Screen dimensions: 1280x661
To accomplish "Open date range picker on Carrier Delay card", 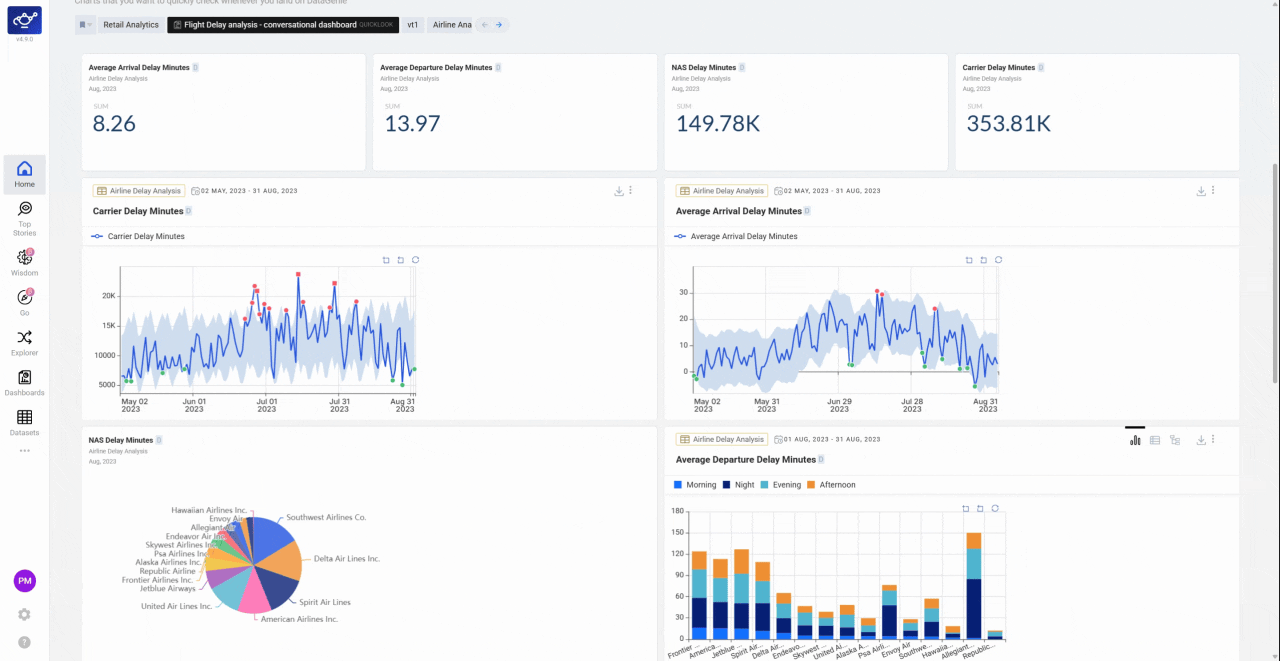I will point(244,190).
